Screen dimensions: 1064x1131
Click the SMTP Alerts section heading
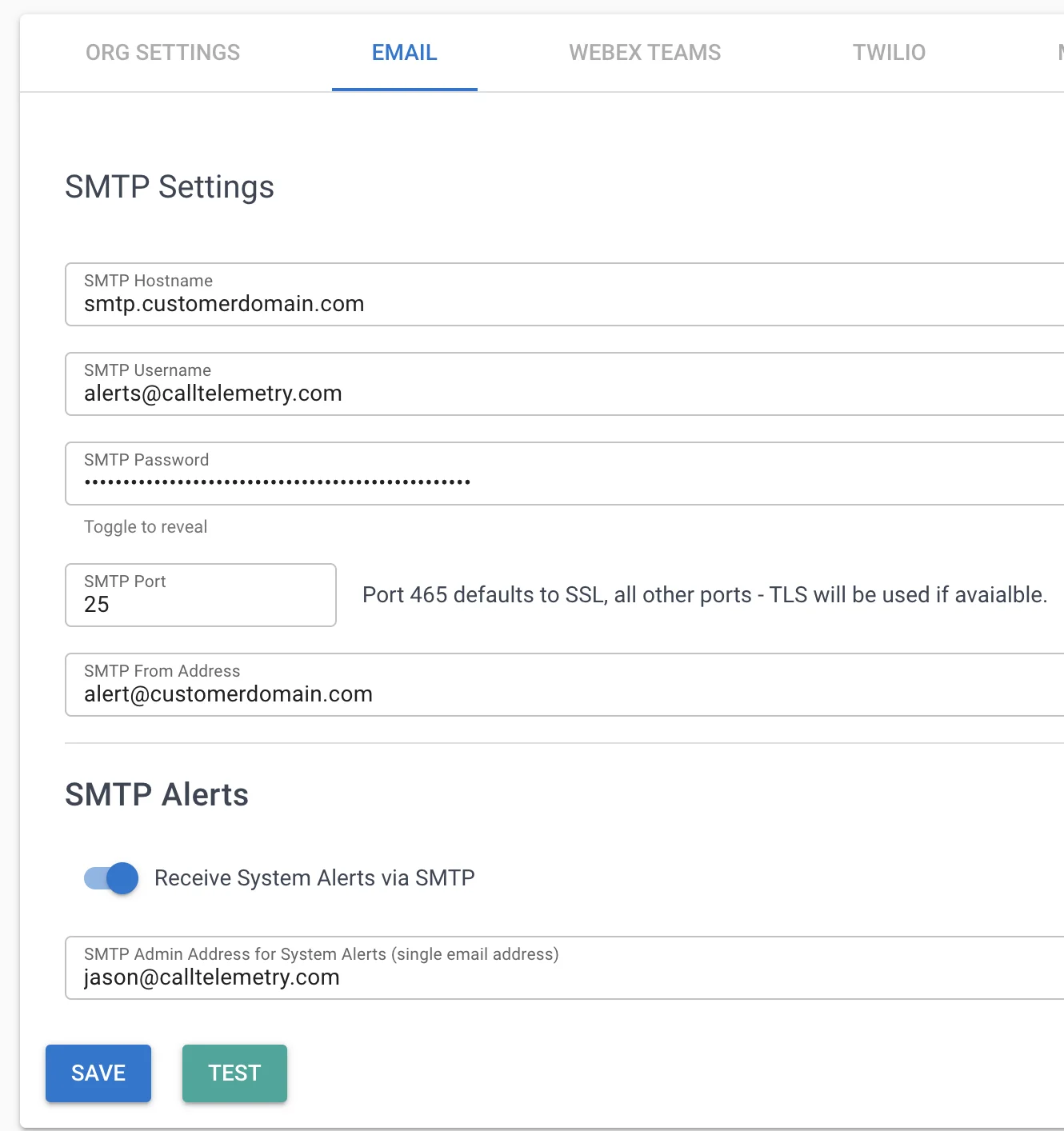[x=157, y=794]
